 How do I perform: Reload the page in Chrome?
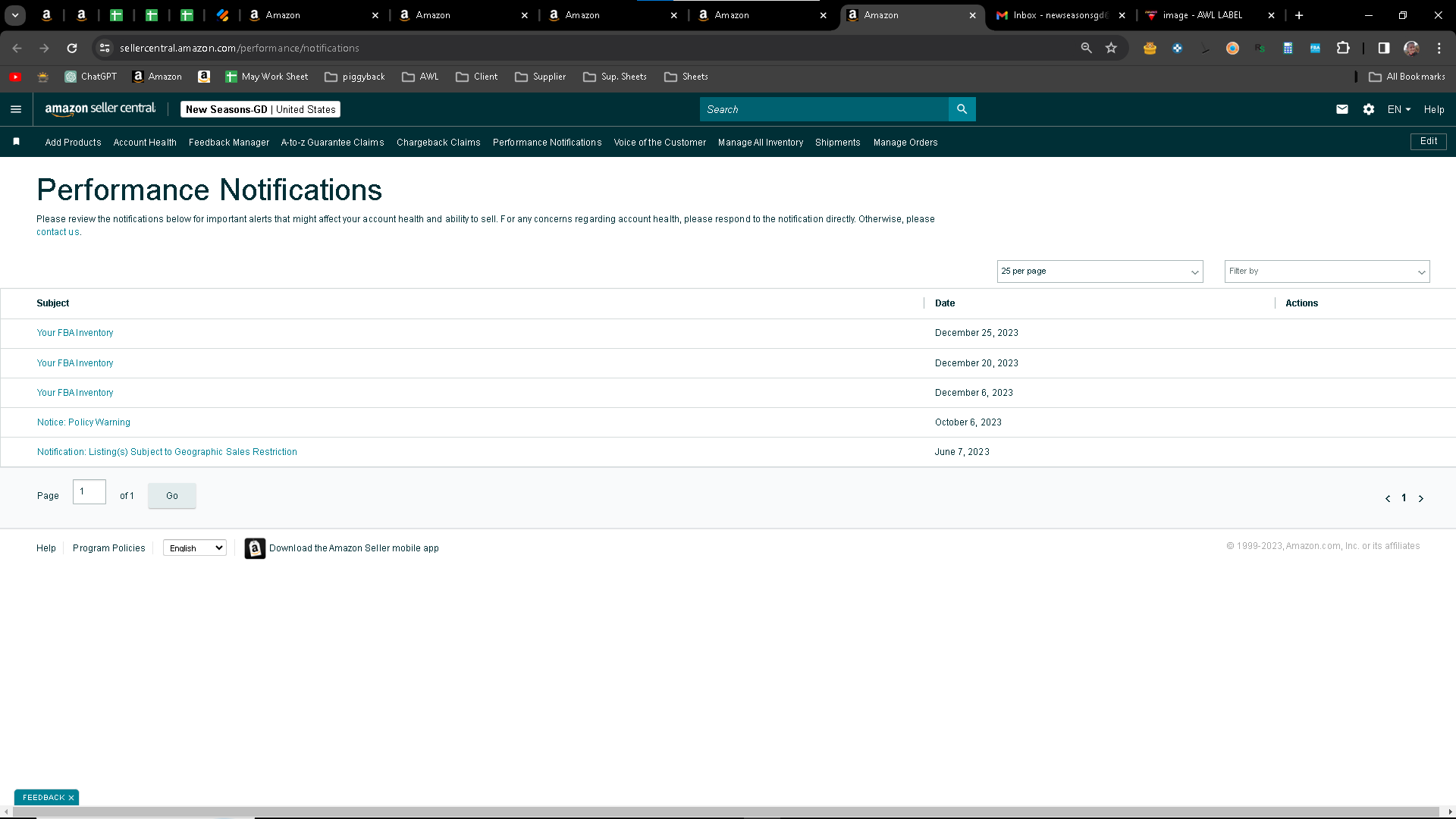(x=72, y=48)
